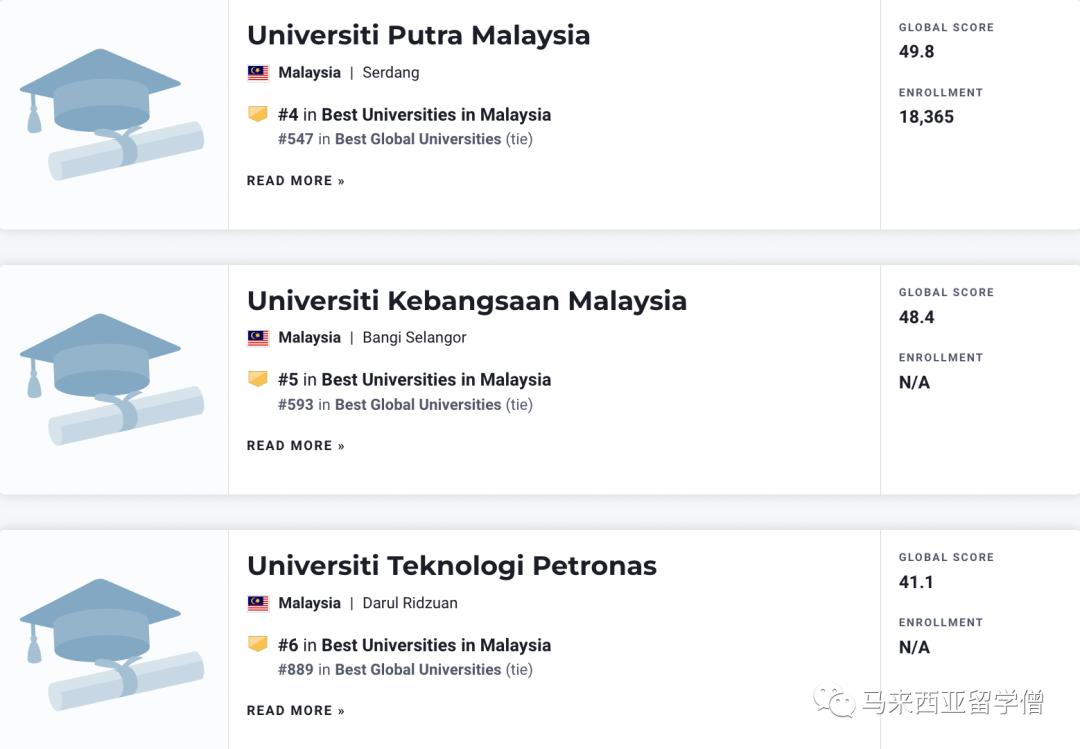Open the Universiti Putra Malaysia title link
The height and width of the screenshot is (749, 1080).
tap(418, 35)
